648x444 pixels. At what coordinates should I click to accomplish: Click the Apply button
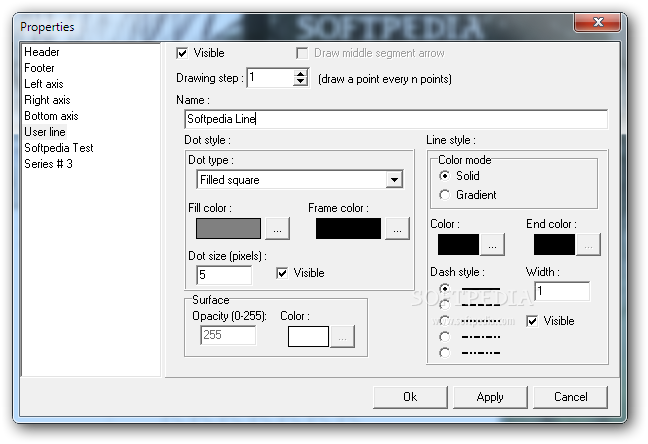pos(490,397)
